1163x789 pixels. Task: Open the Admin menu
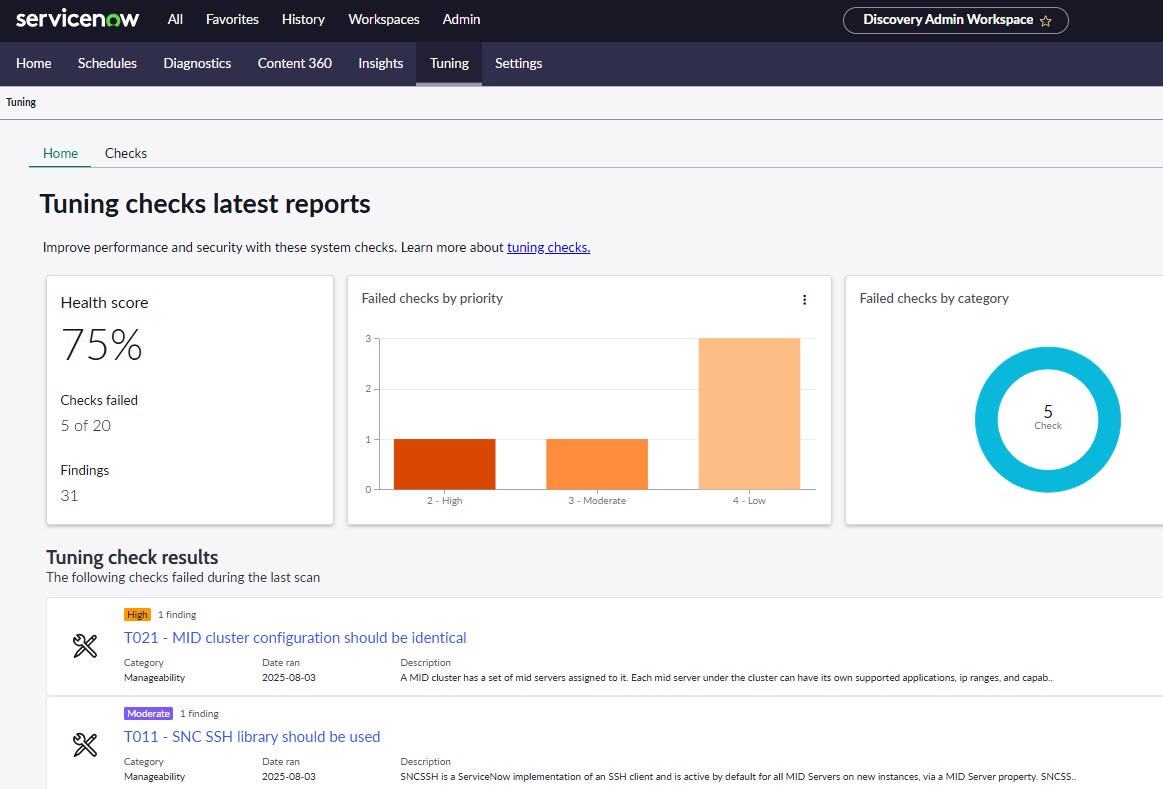[x=461, y=19]
